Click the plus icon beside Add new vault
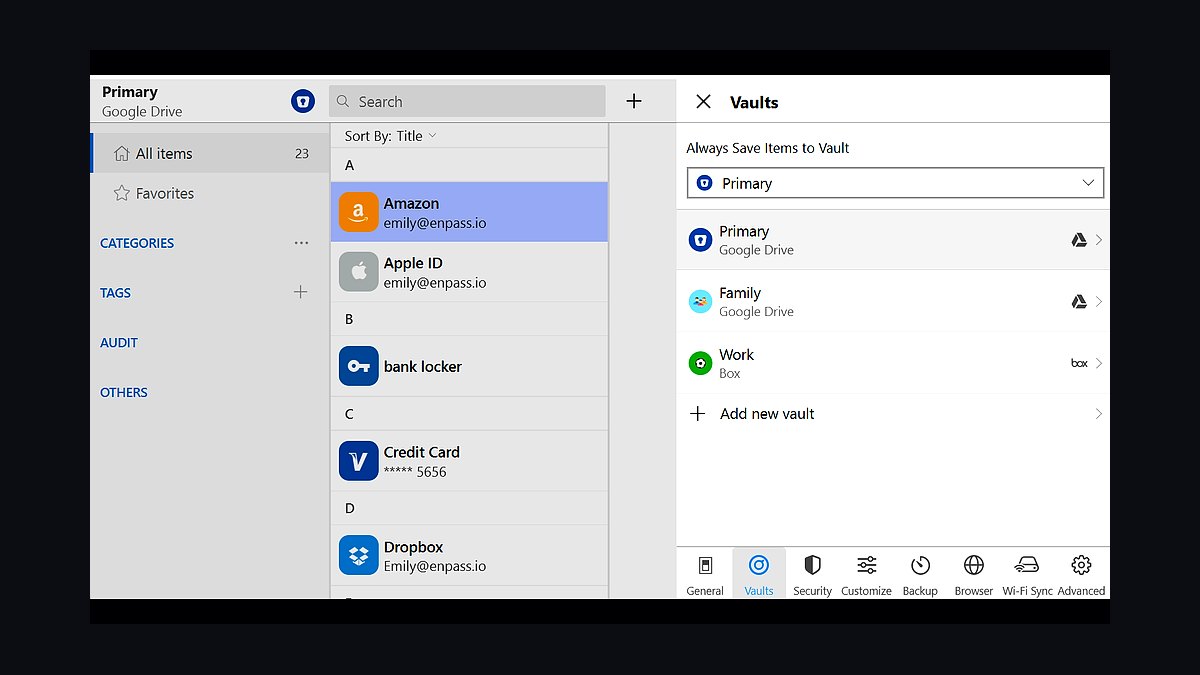This screenshot has width=1200, height=675. click(698, 413)
